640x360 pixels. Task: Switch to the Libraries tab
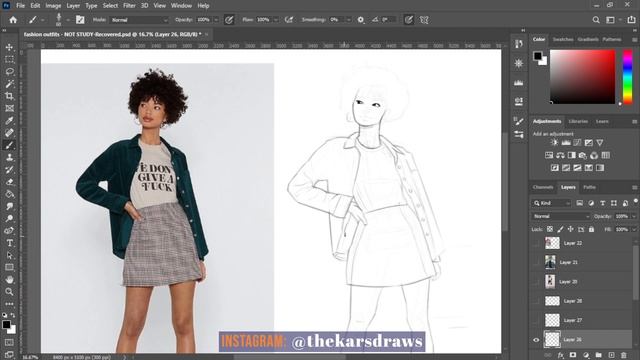[578, 121]
